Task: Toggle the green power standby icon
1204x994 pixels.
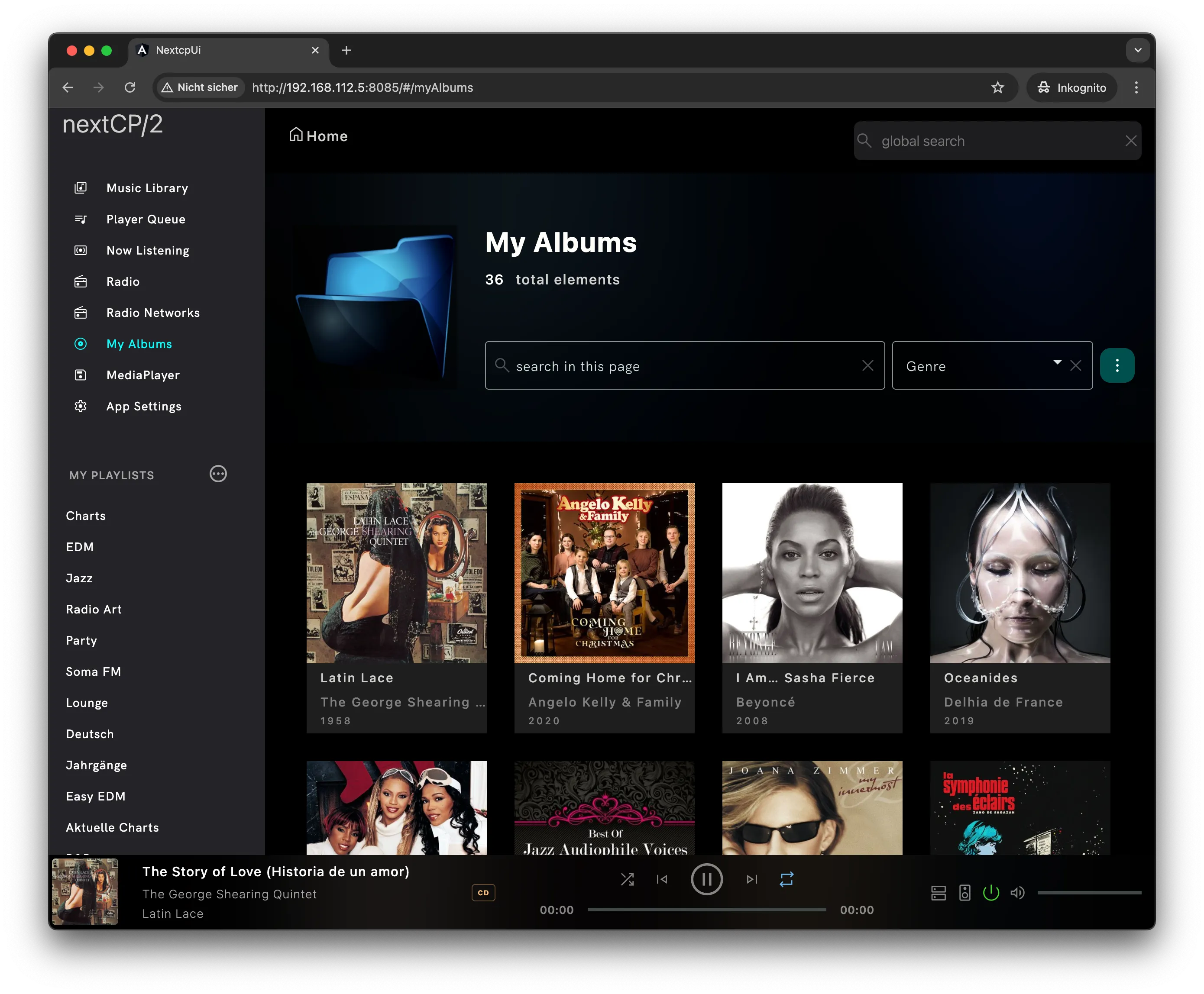Action: (x=991, y=893)
